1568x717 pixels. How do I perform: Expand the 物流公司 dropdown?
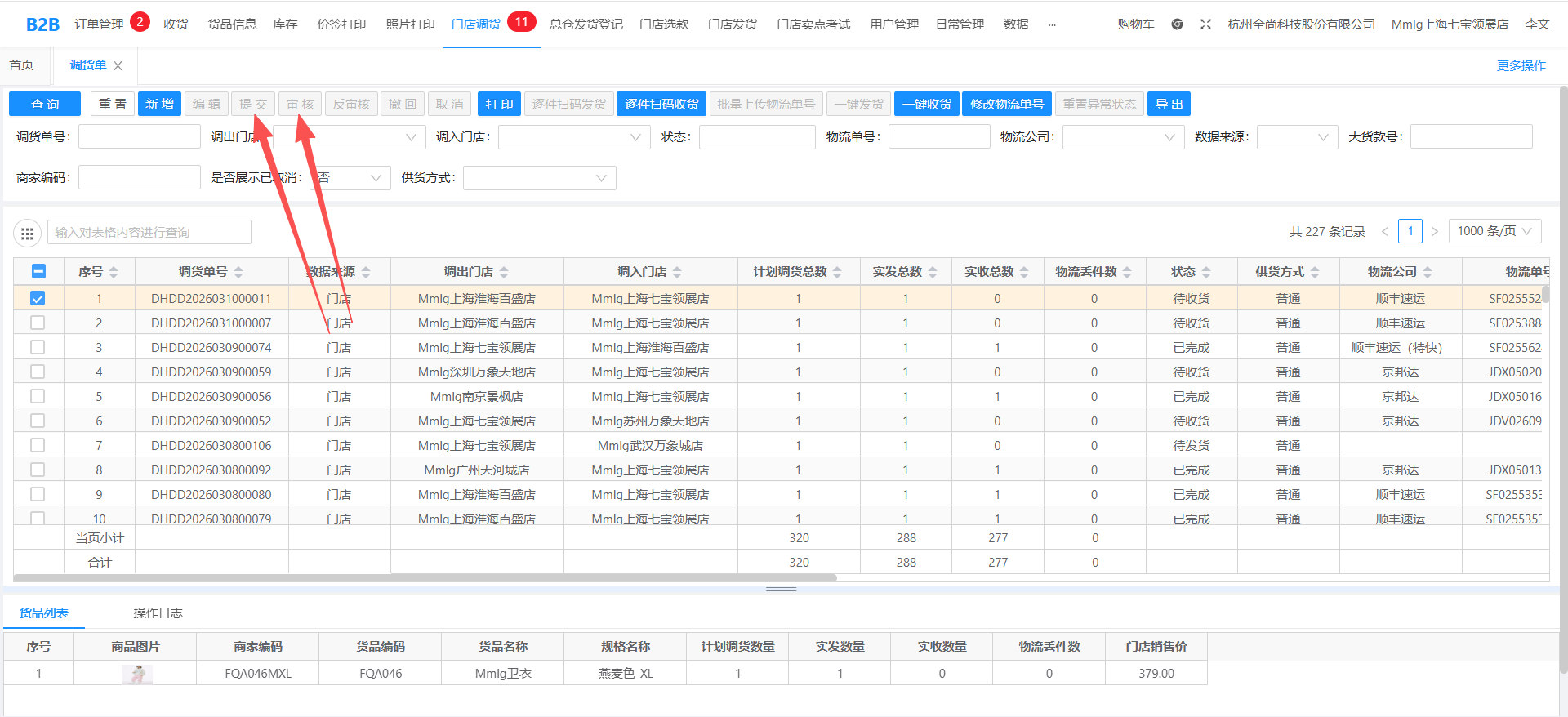1123,137
